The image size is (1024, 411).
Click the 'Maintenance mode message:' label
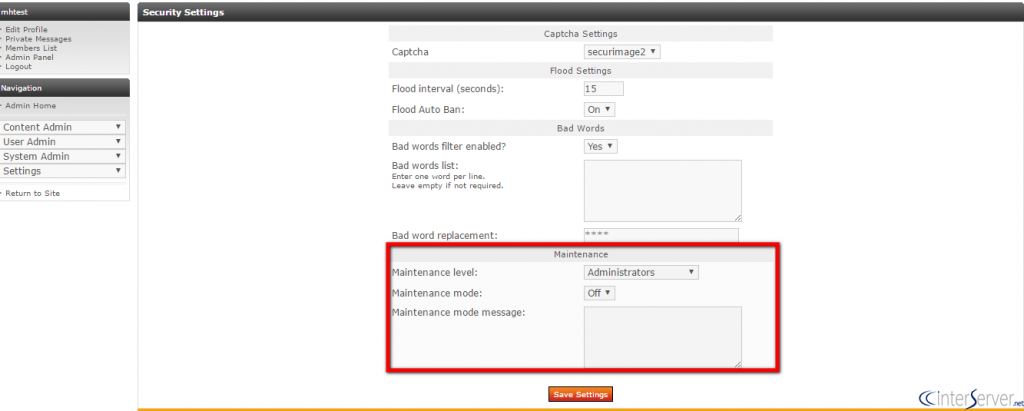(458, 312)
